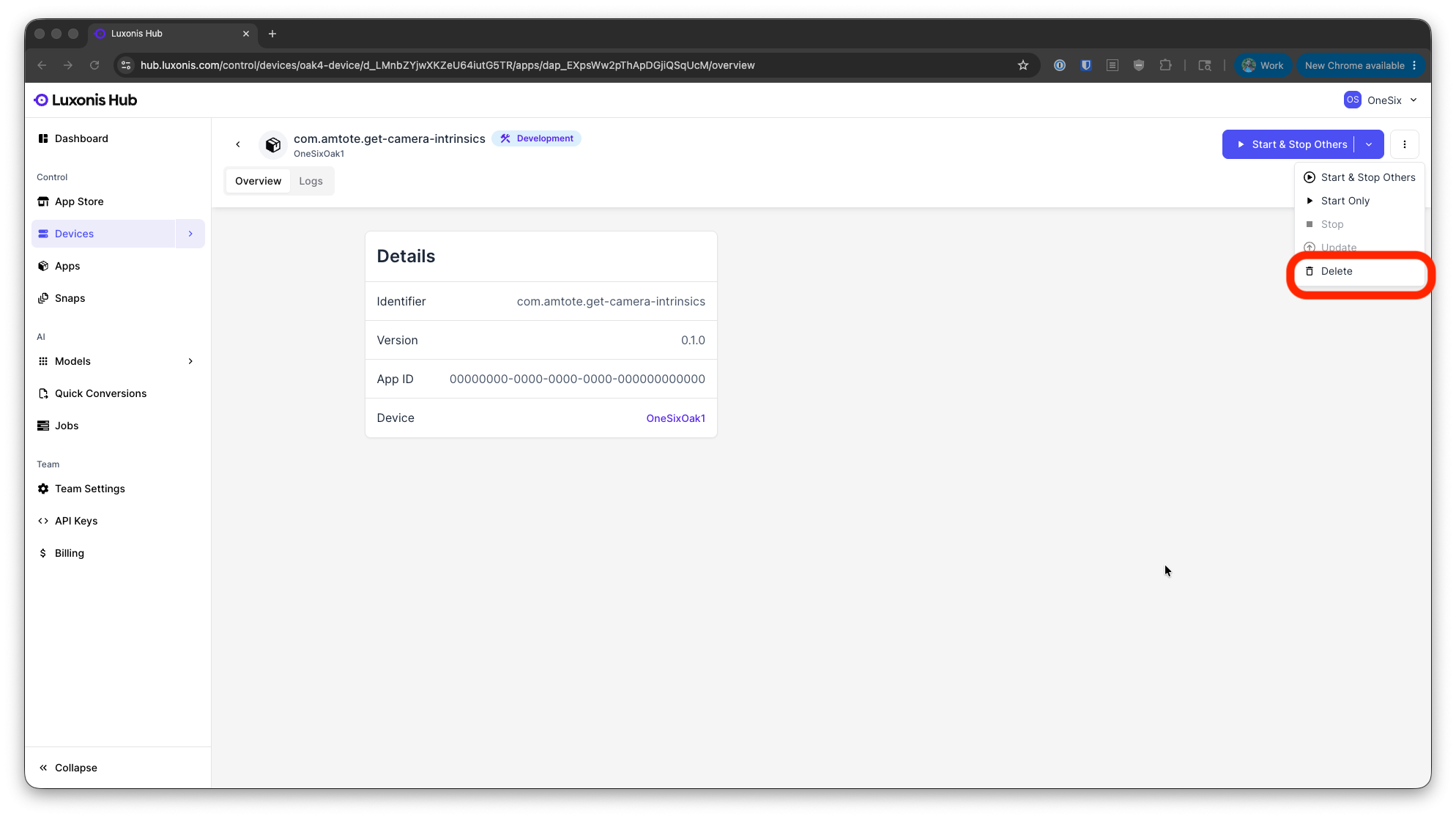Click the reader mode extension icon
The image size is (1456, 819).
click(x=1113, y=65)
